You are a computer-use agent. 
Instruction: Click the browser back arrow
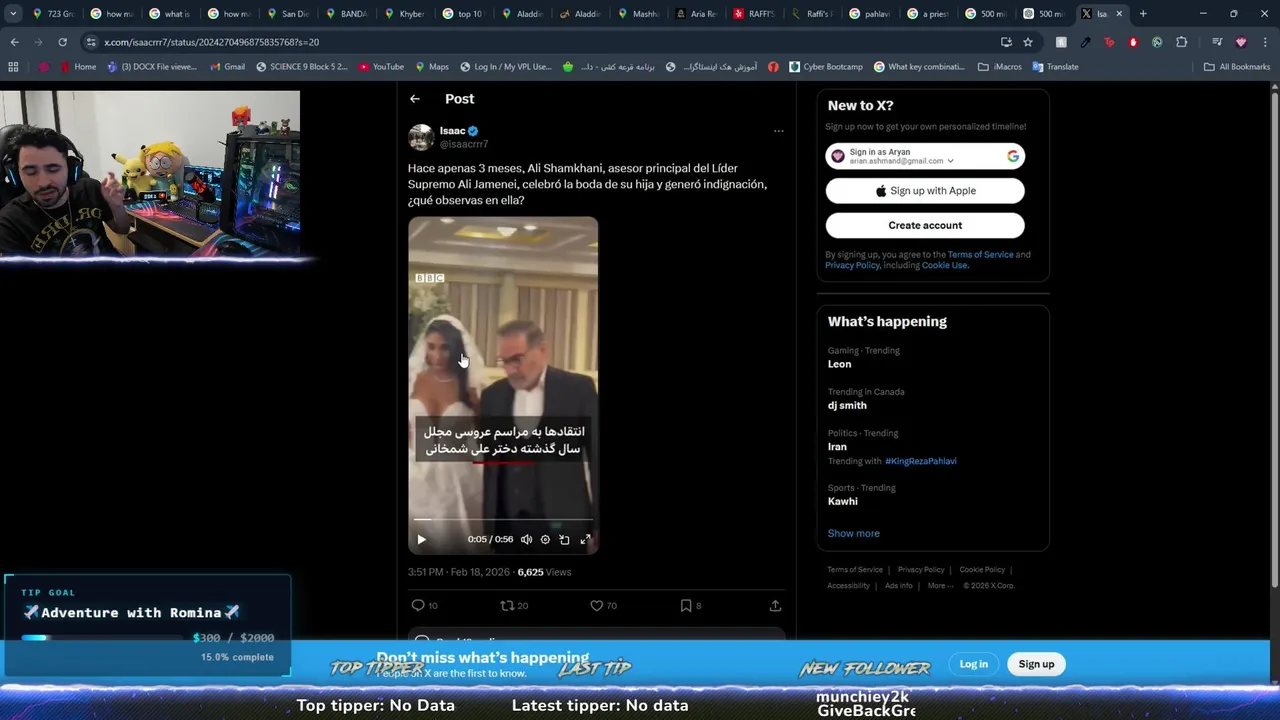pos(14,42)
